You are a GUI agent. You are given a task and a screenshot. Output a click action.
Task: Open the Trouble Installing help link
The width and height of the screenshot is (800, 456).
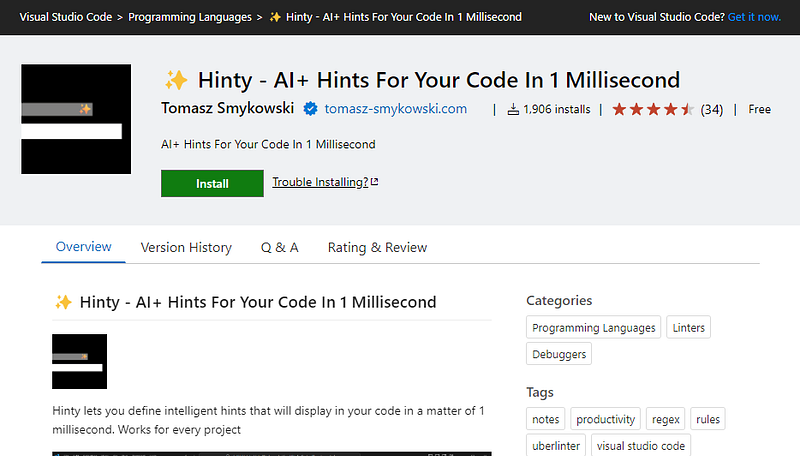coord(320,182)
